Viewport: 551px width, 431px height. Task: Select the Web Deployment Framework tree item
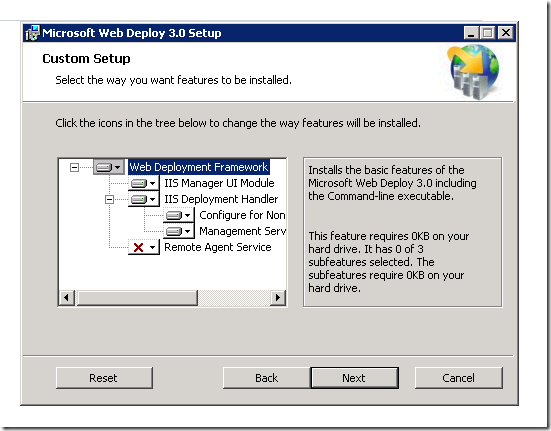(x=199, y=167)
